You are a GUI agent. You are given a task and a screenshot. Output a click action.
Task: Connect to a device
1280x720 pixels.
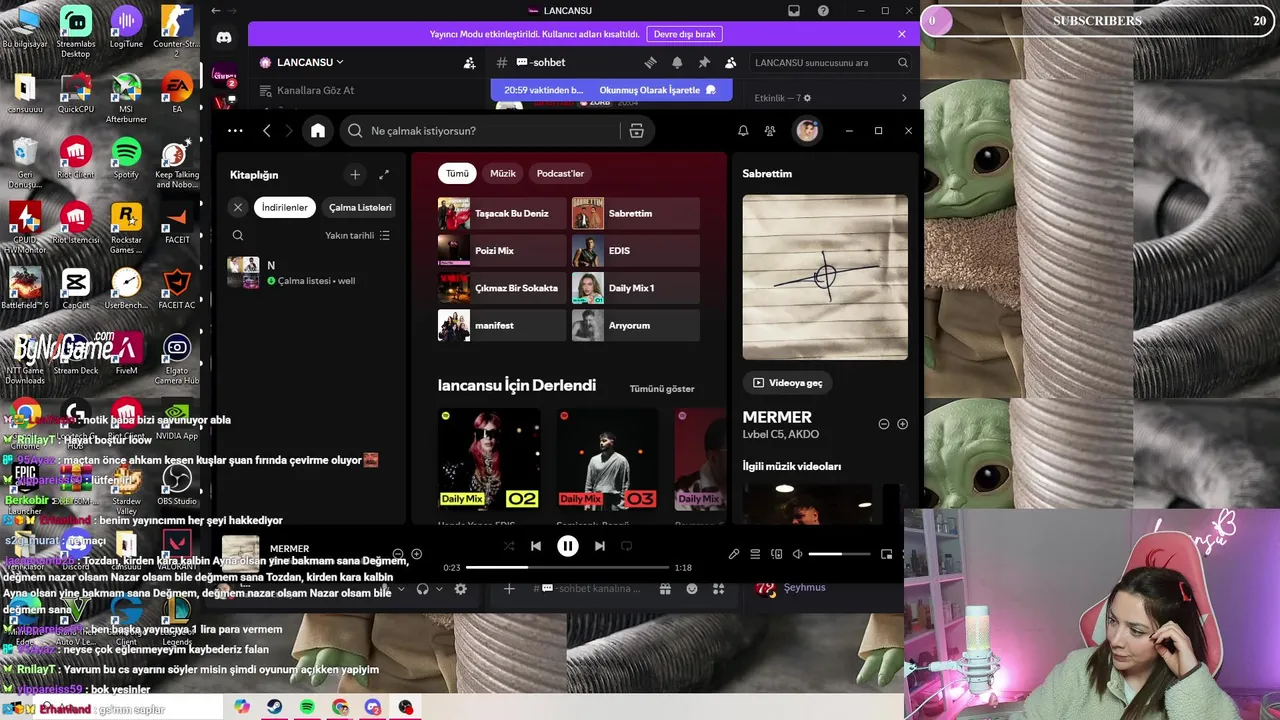click(x=777, y=554)
